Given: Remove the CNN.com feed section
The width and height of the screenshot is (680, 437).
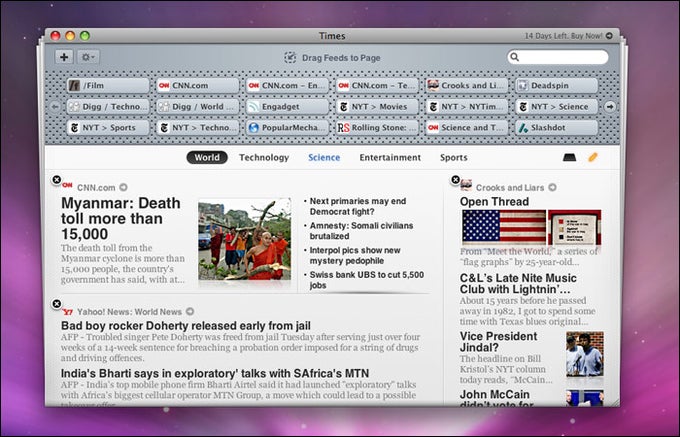Looking at the screenshot, I should coord(56,179).
